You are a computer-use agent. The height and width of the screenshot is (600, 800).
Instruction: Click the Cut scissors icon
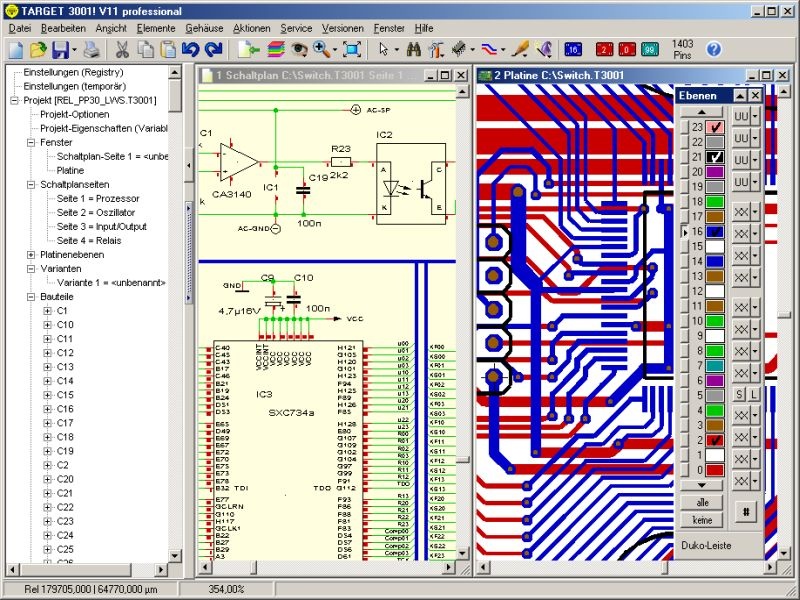pyautogui.click(x=121, y=49)
